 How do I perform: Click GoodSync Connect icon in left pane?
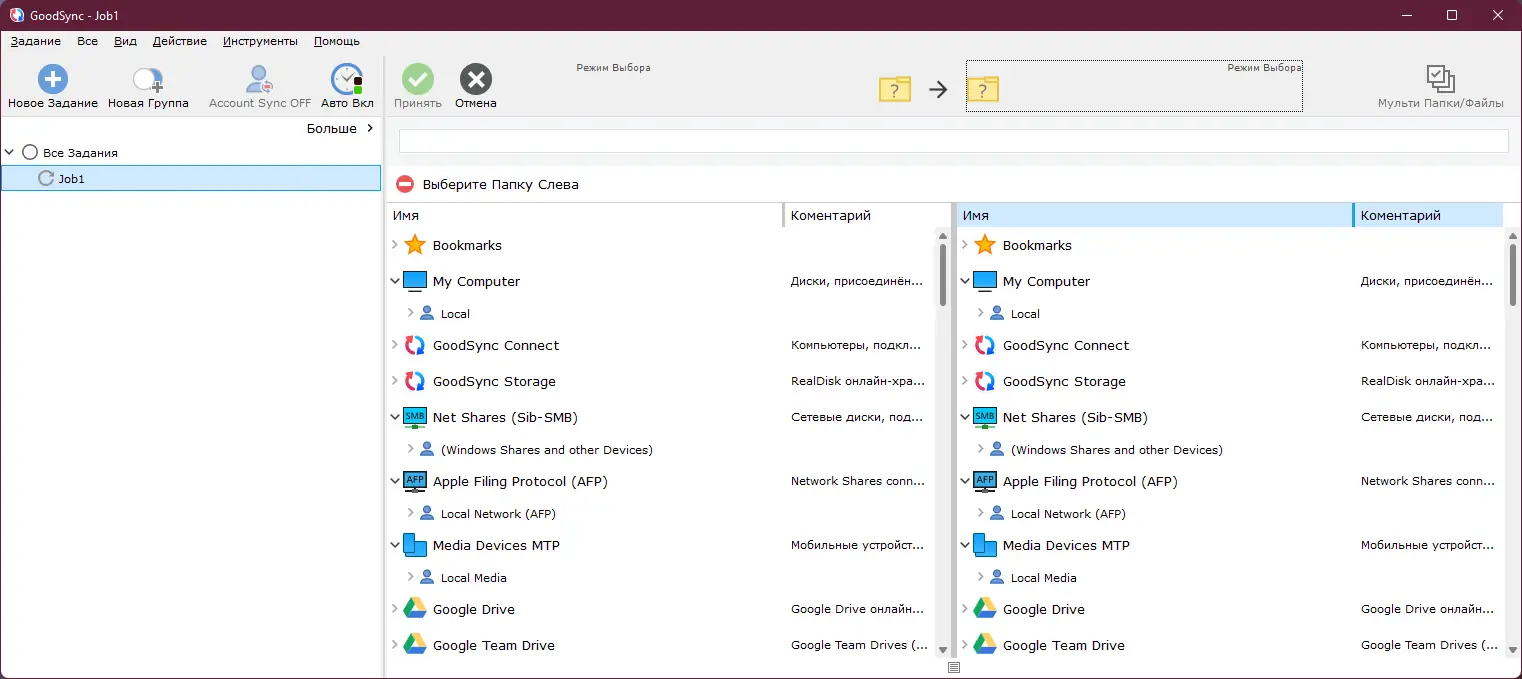tap(415, 345)
